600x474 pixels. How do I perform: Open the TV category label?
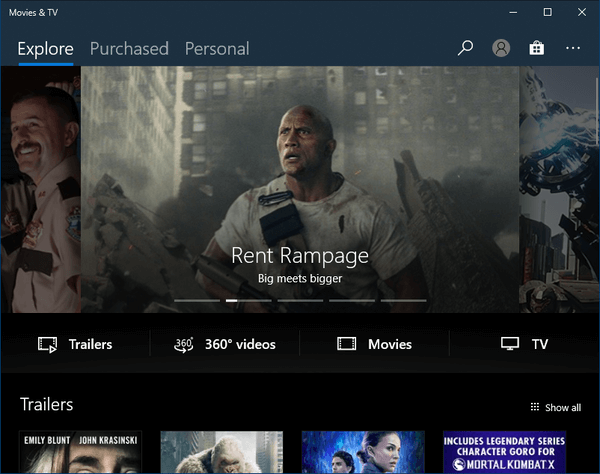(540, 344)
